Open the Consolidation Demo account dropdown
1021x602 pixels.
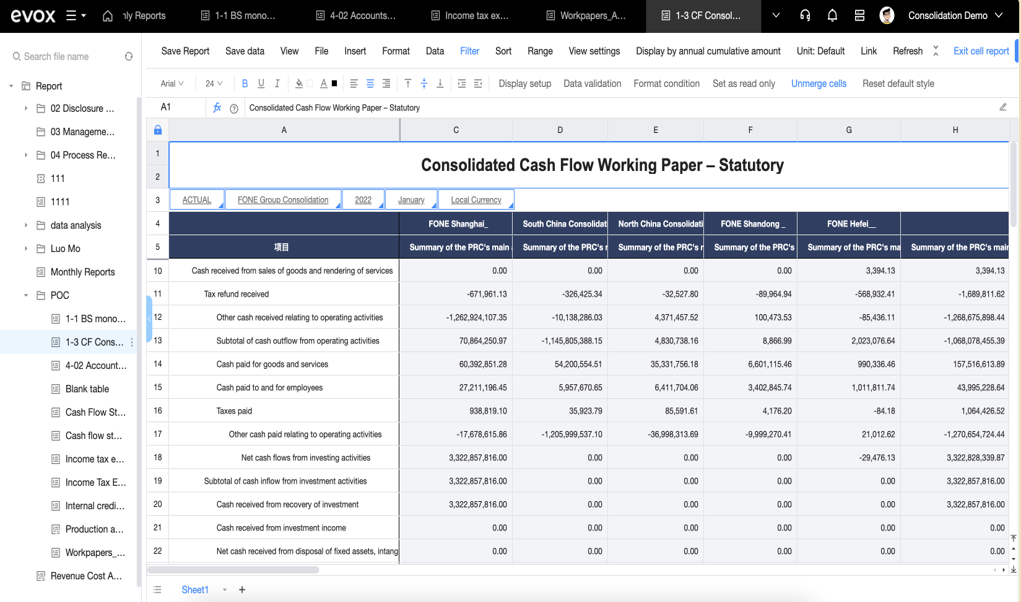click(955, 16)
